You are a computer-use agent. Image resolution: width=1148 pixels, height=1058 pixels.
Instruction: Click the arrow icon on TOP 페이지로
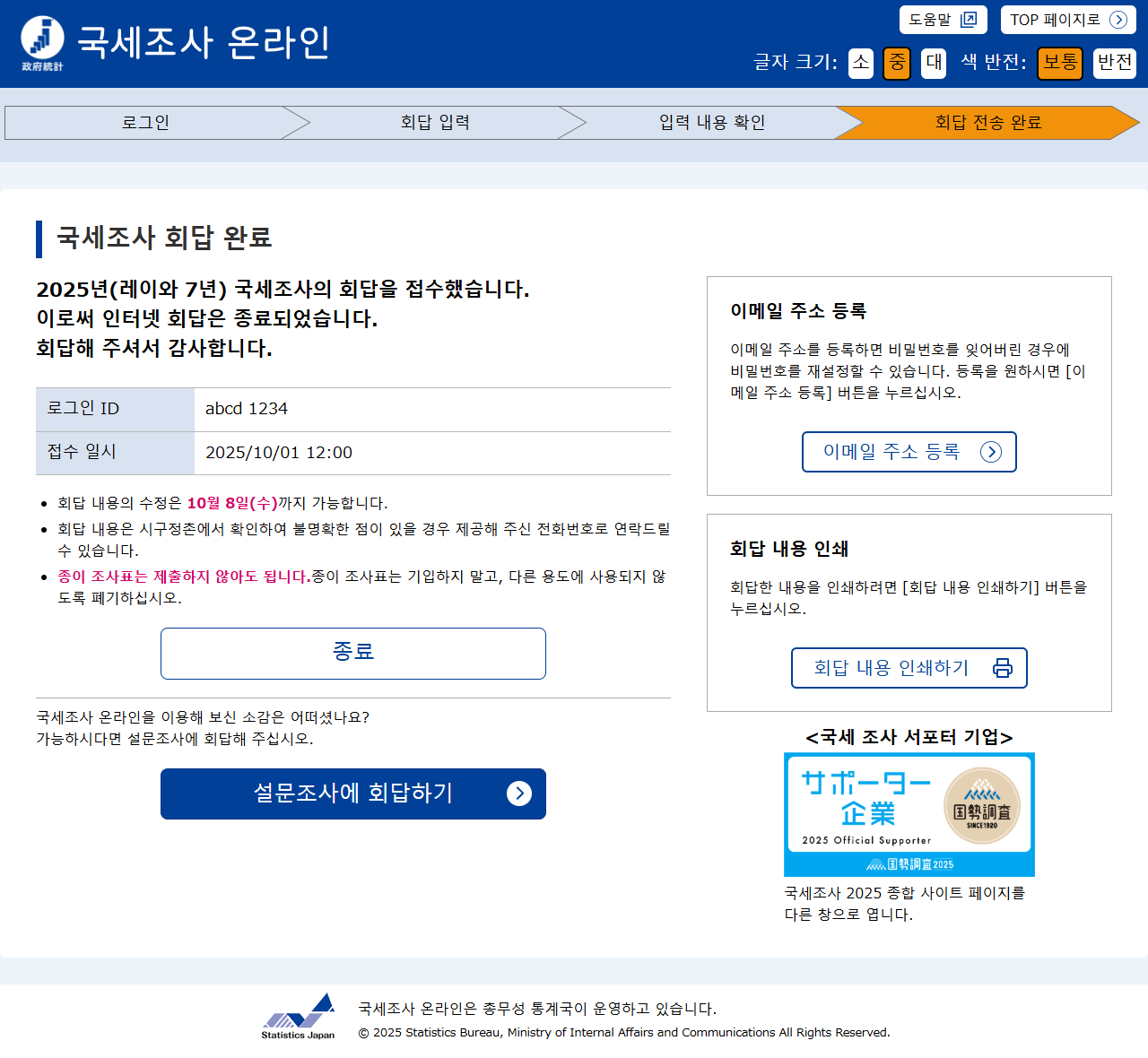click(x=1118, y=20)
